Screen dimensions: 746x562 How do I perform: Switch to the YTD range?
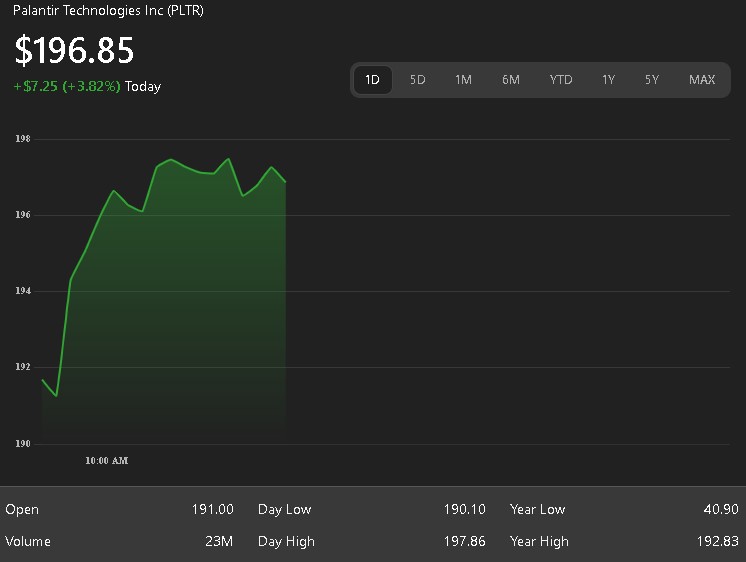coord(561,80)
